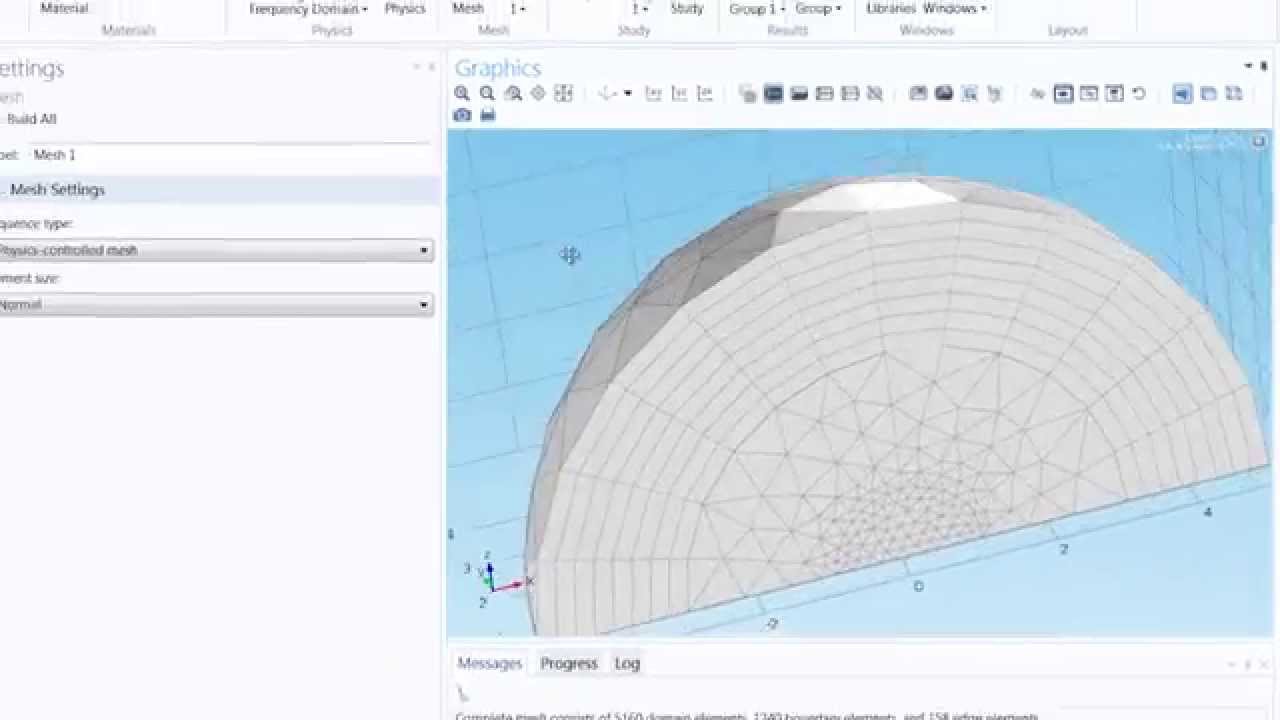Click the Select Points icon
1280x720 pixels.
850,93
